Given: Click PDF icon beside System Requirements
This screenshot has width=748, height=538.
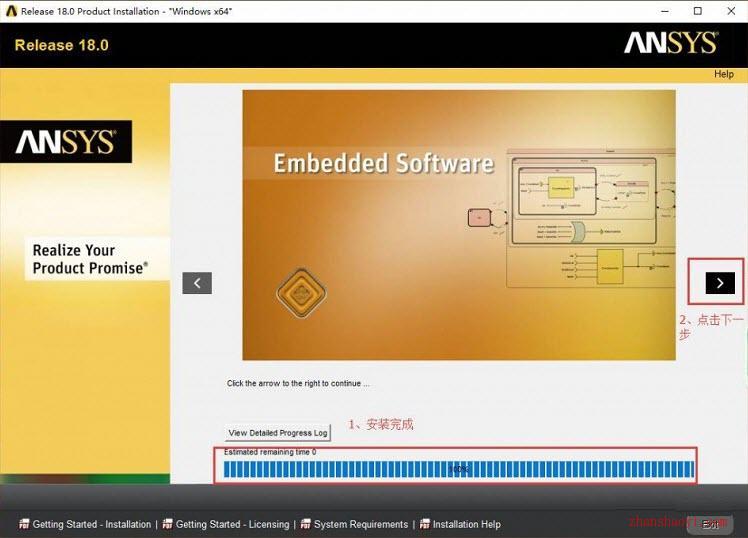Looking at the screenshot, I should tap(305, 524).
